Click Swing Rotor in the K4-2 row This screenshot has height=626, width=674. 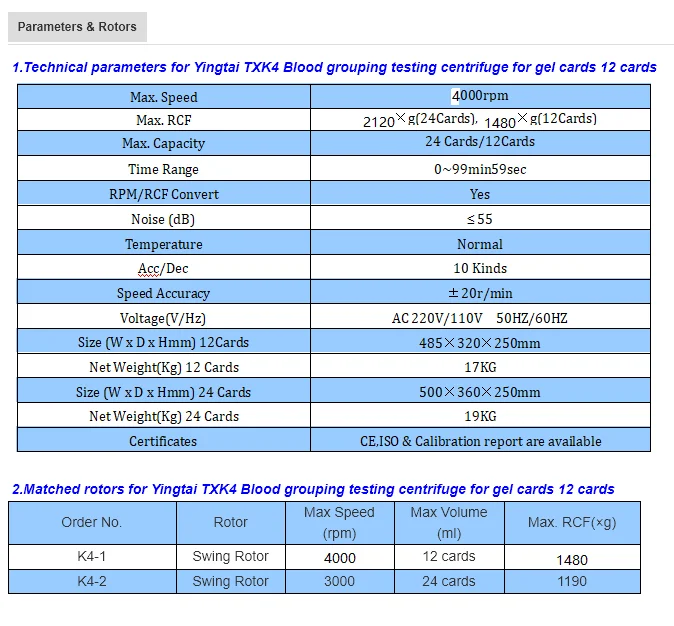(x=230, y=581)
